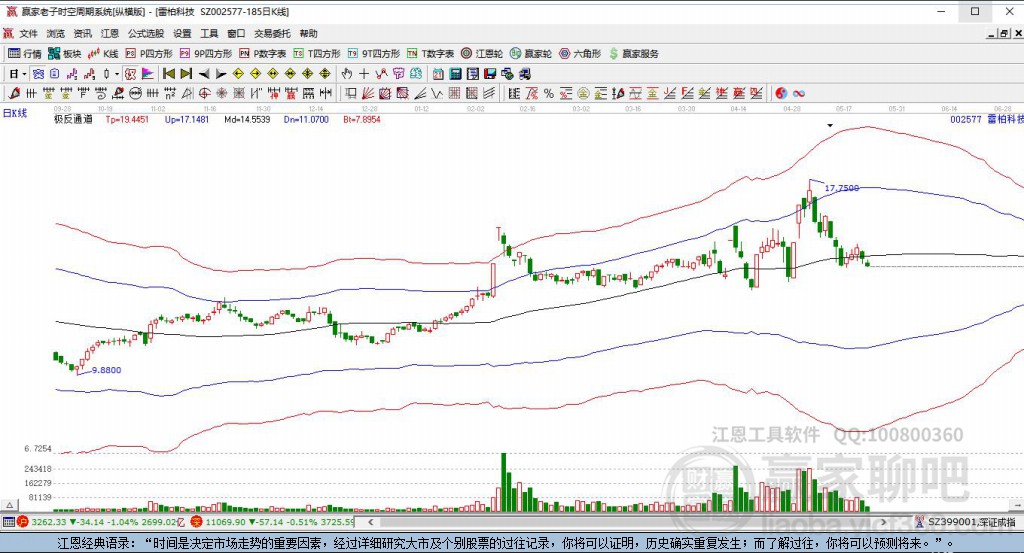Click the blue infinity loop icon
The height and width of the screenshot is (553, 1024).
[798, 93]
